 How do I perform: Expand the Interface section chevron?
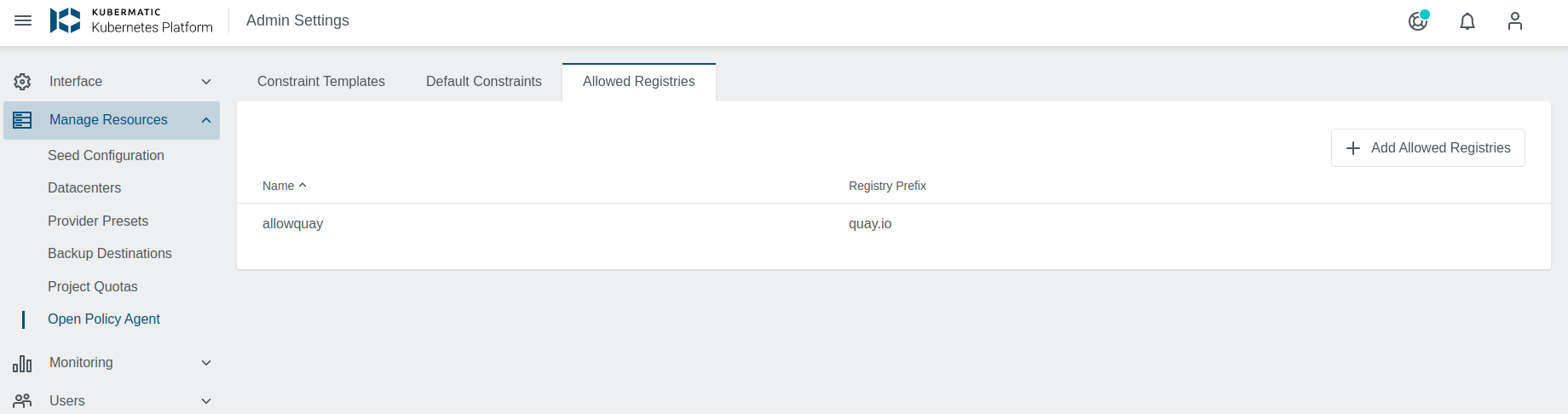206,82
